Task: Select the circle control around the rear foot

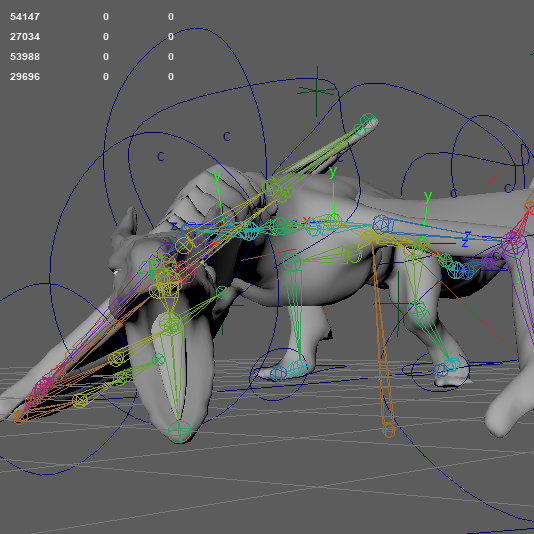Action: coord(440,372)
